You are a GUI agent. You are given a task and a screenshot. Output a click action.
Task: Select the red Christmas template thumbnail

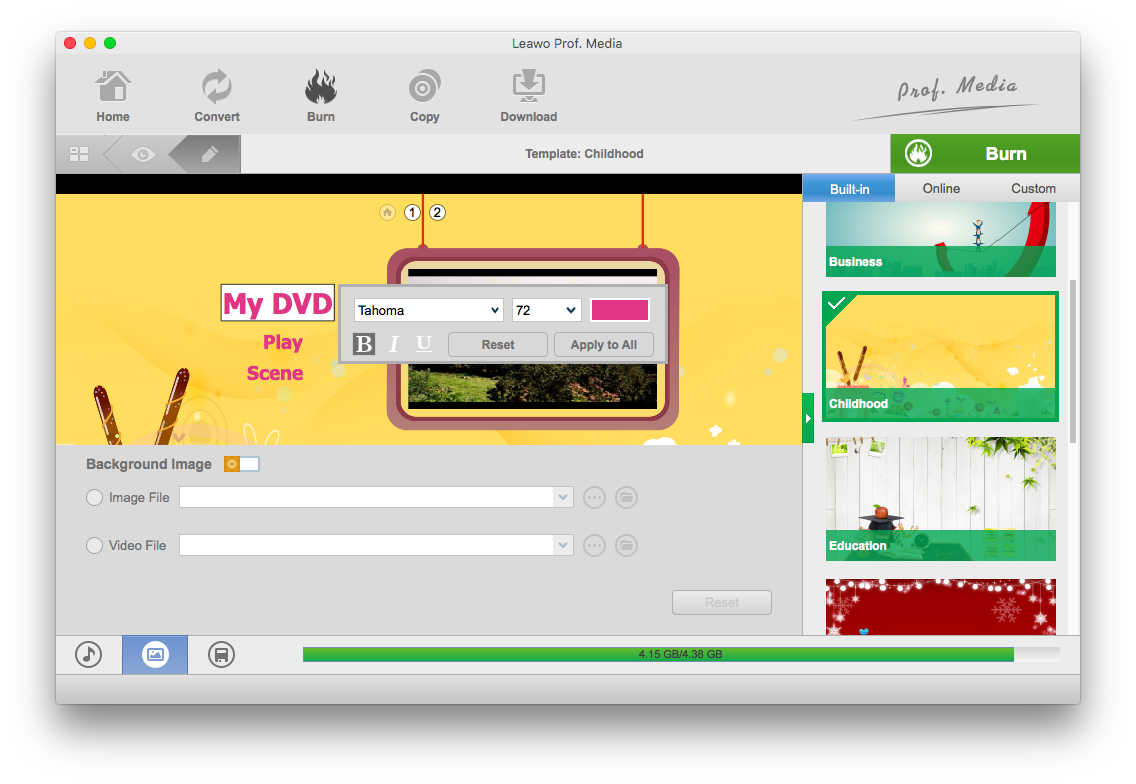pos(940,607)
